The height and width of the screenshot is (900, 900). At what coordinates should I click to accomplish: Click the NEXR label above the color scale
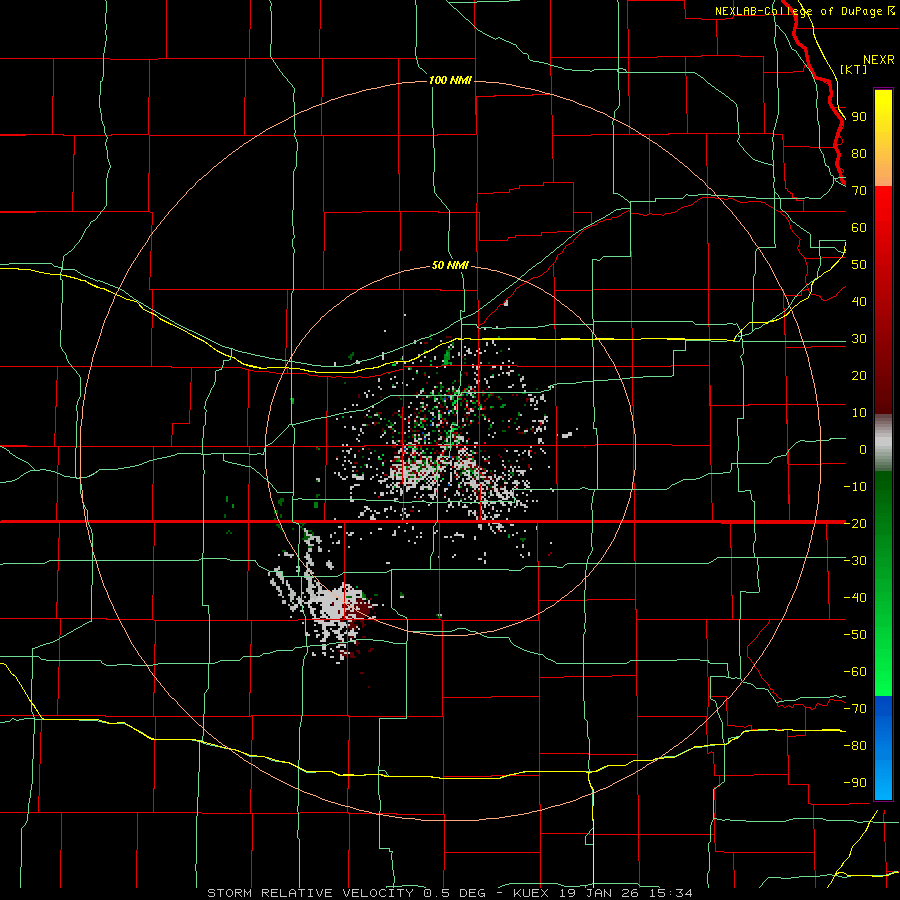coord(878,60)
